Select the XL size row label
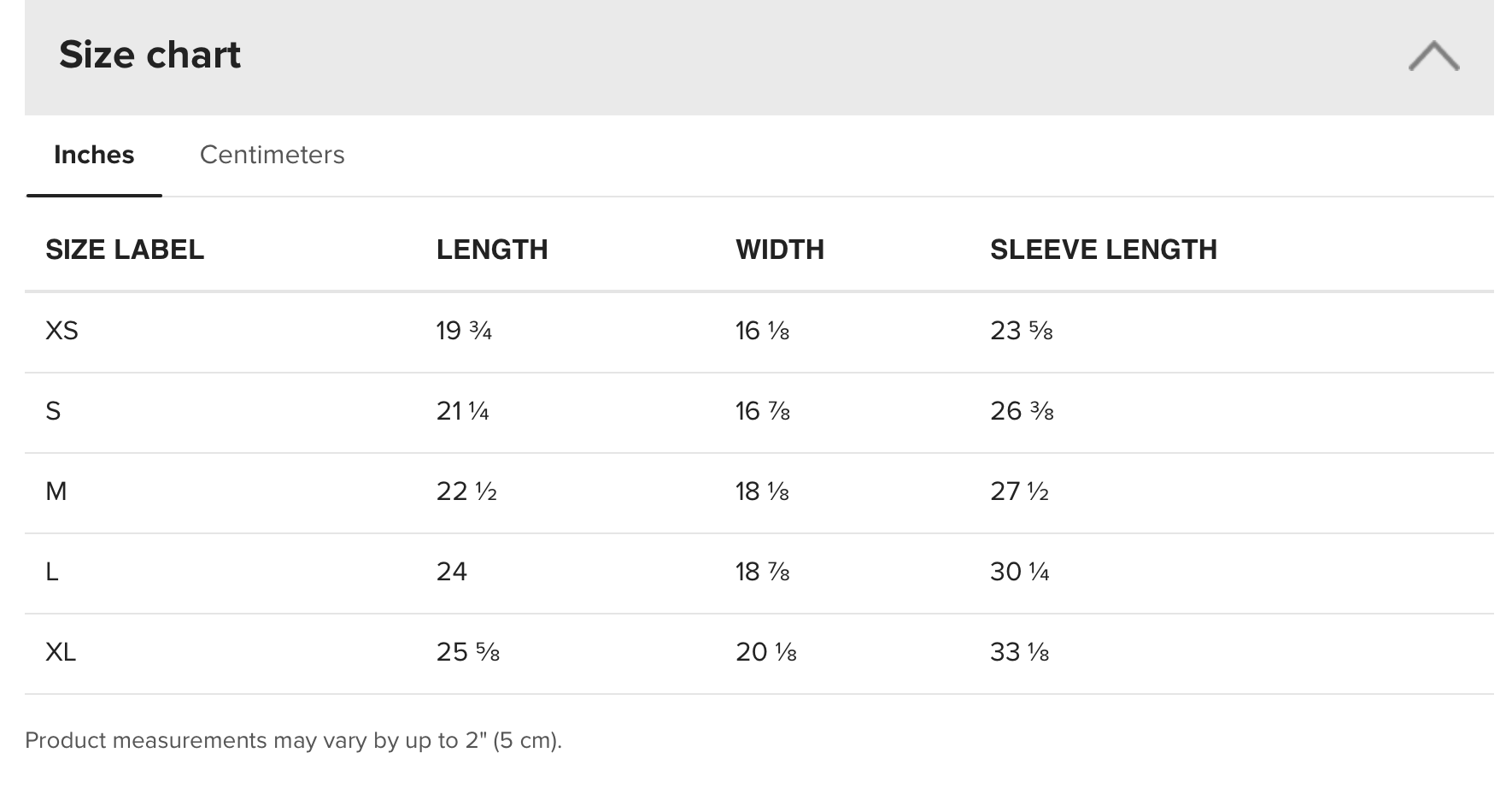The width and height of the screenshot is (1512, 788). (x=61, y=652)
